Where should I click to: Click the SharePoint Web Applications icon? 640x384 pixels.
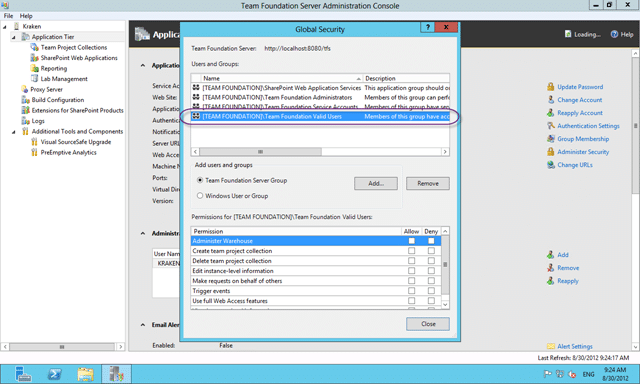click(x=34, y=58)
